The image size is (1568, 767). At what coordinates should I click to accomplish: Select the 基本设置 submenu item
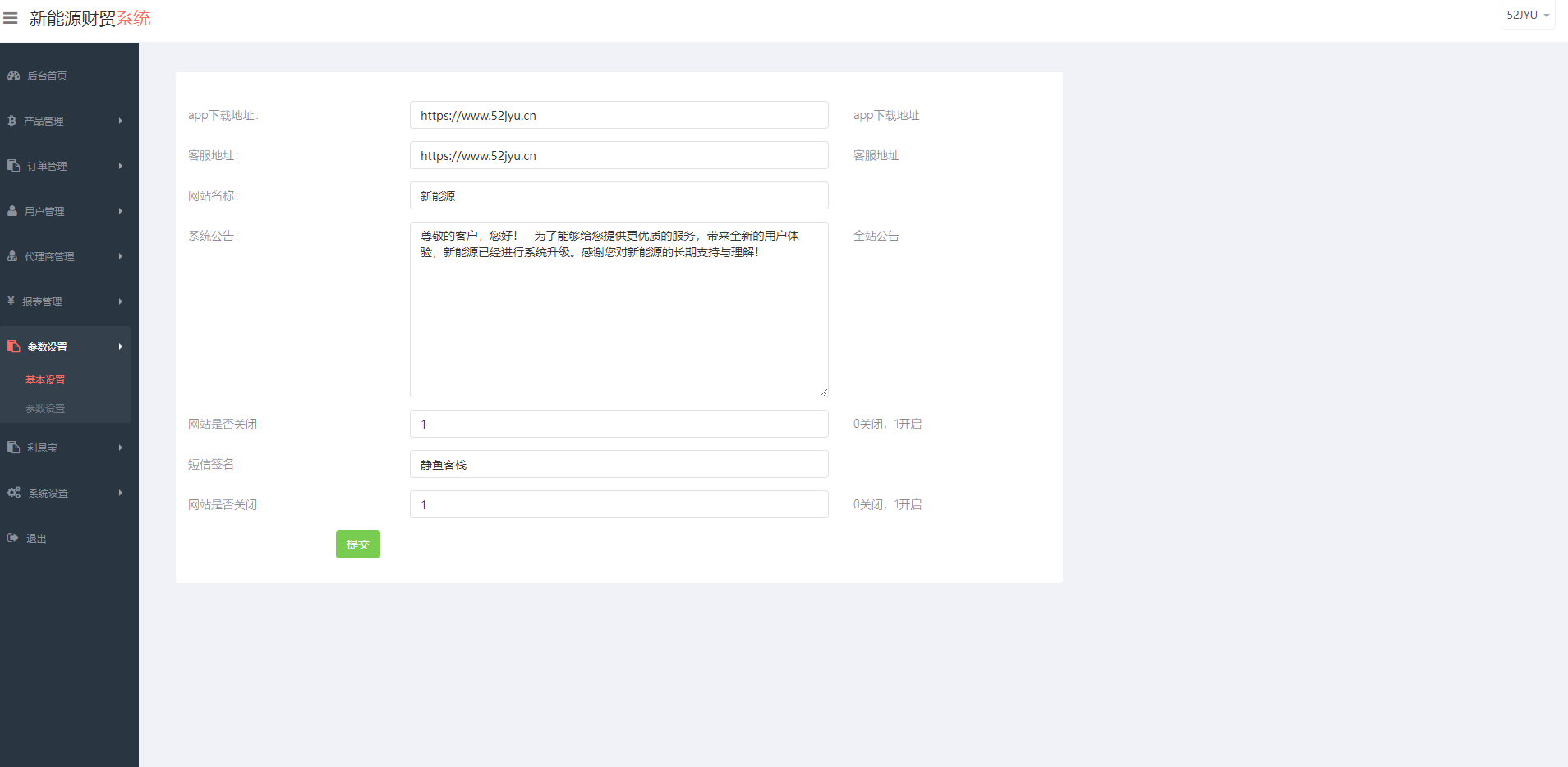point(45,380)
